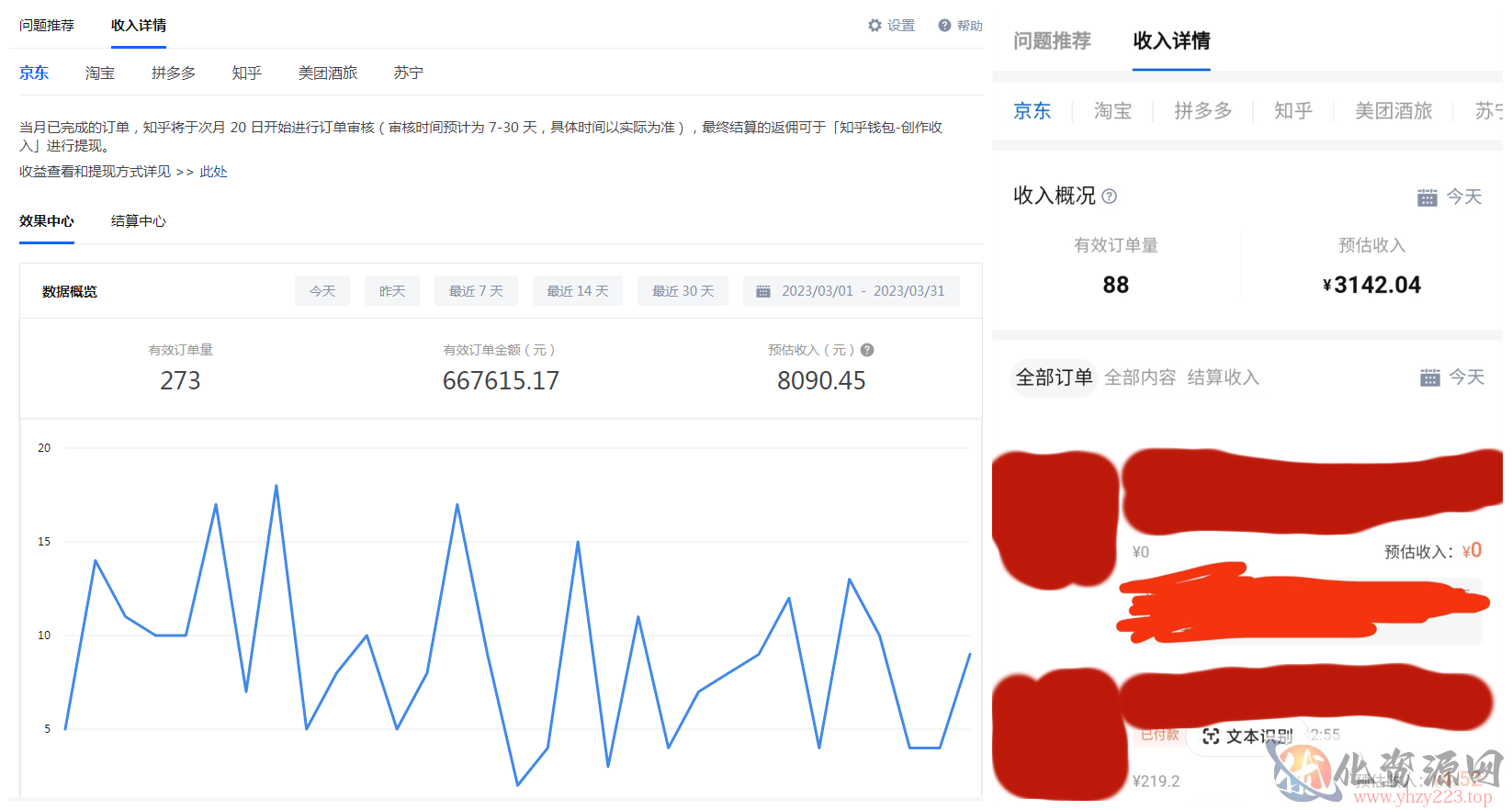This screenshot has height=810, width=1512.
Task: Click 数据概览 heading
Action: click(x=70, y=291)
